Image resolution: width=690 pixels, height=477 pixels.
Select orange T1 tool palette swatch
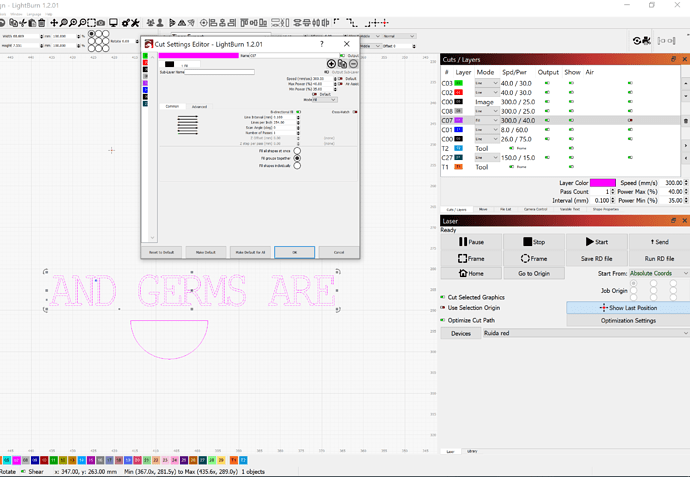click(234, 460)
